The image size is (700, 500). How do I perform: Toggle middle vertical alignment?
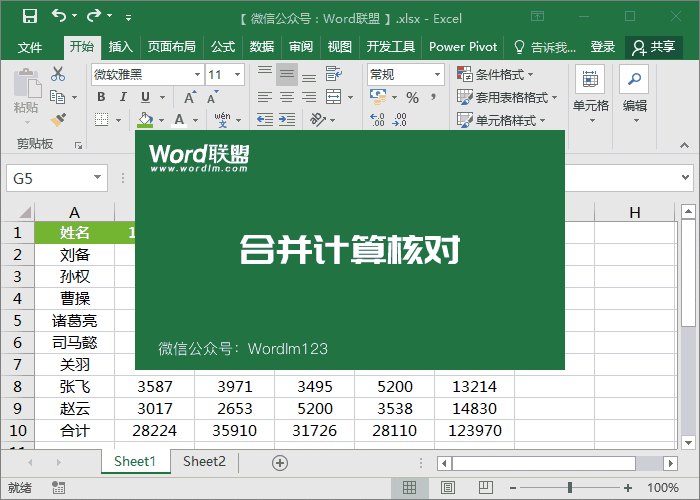pos(287,74)
